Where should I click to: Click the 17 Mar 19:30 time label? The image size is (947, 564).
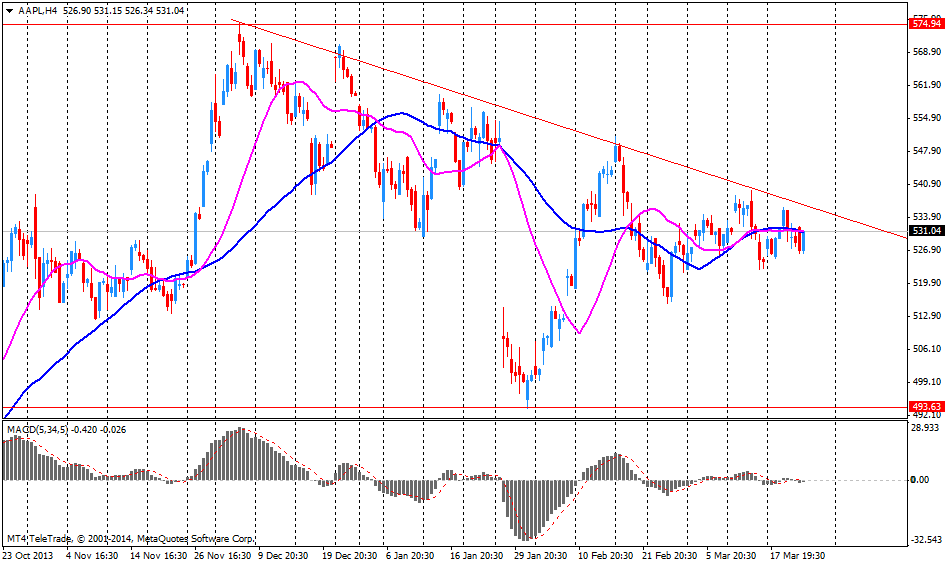click(x=797, y=555)
